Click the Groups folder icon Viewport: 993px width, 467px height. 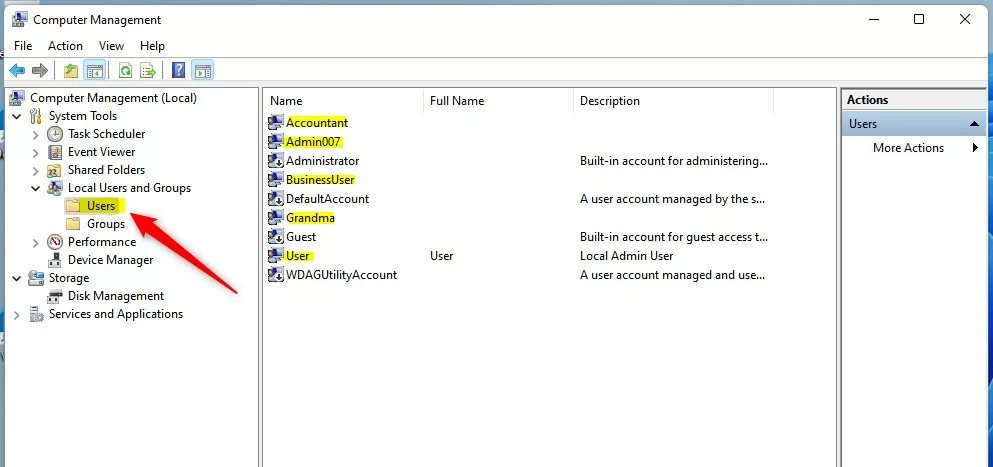click(73, 224)
